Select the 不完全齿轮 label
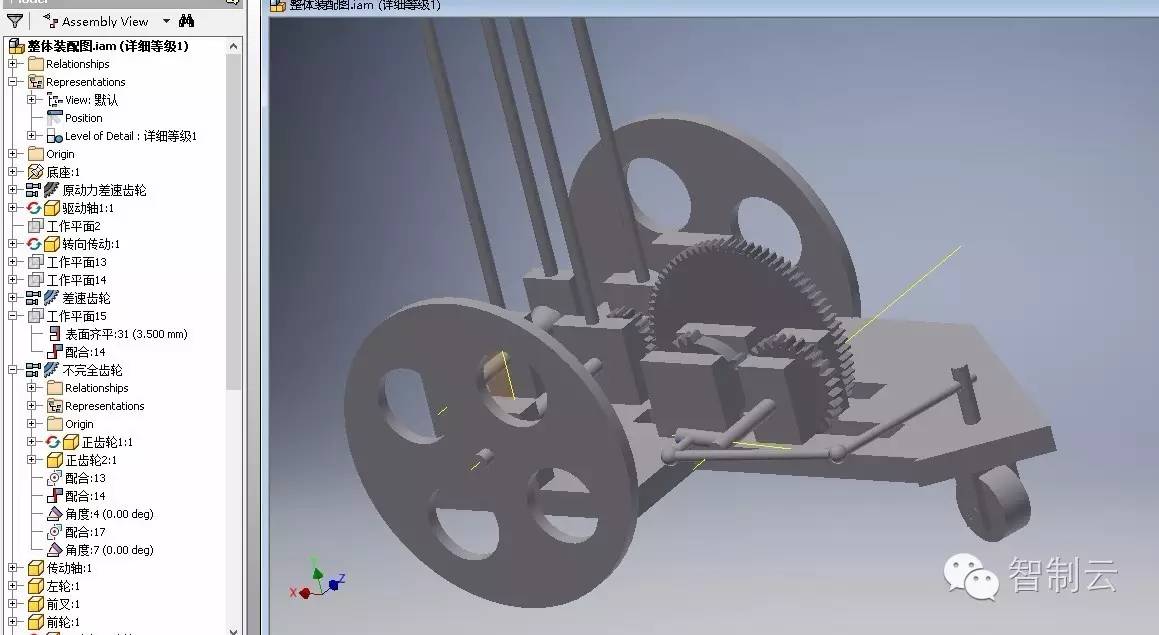 pos(92,370)
